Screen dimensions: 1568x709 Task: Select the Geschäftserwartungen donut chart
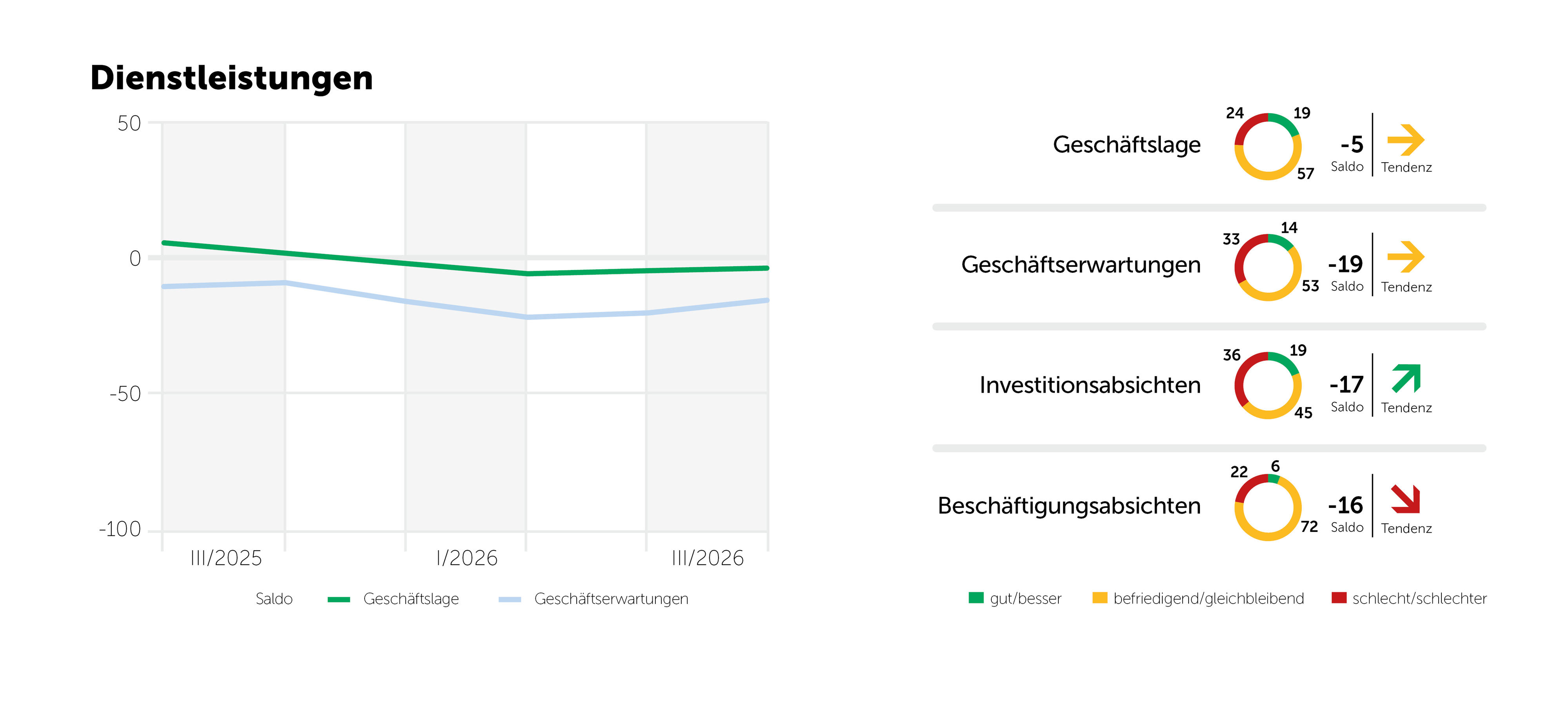(1268, 267)
